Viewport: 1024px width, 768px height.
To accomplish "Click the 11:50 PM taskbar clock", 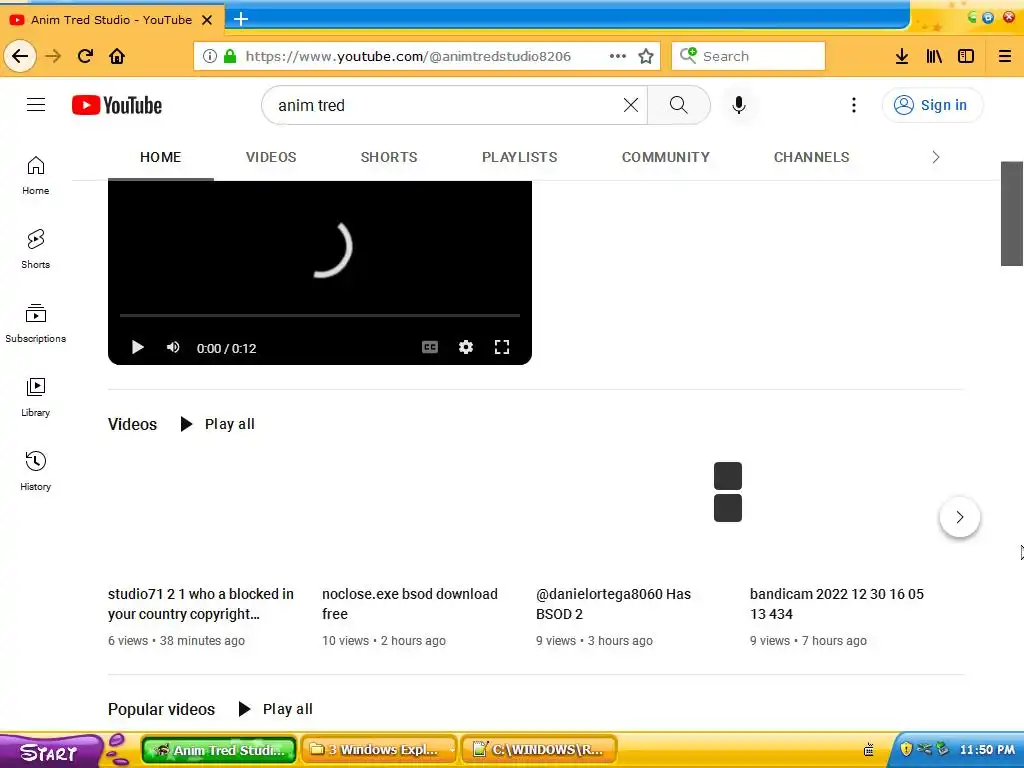I will pos(987,750).
